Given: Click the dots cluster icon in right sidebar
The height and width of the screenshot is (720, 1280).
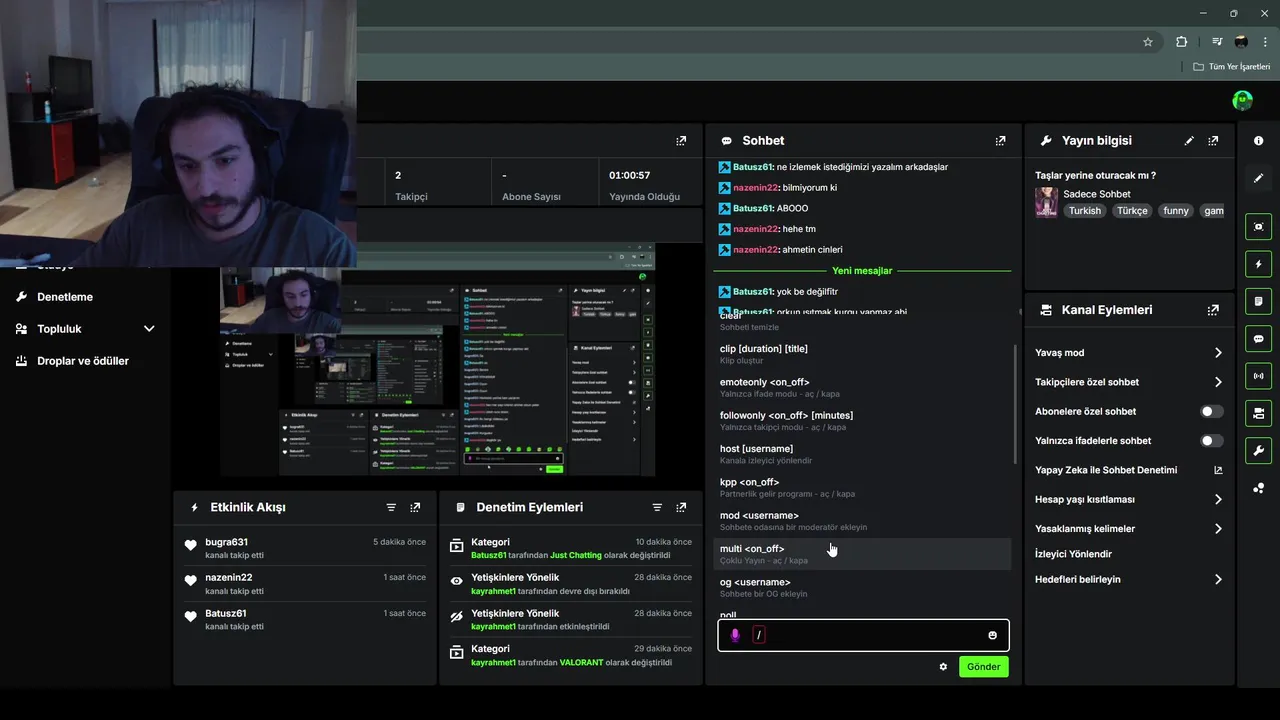Looking at the screenshot, I should 1258,488.
